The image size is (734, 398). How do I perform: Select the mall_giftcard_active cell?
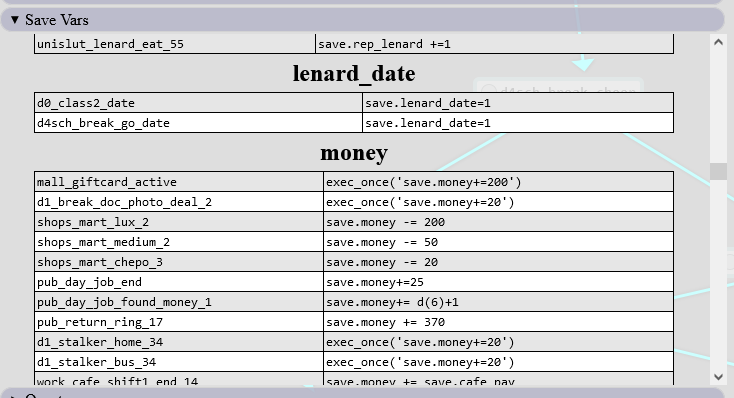[x=179, y=182]
